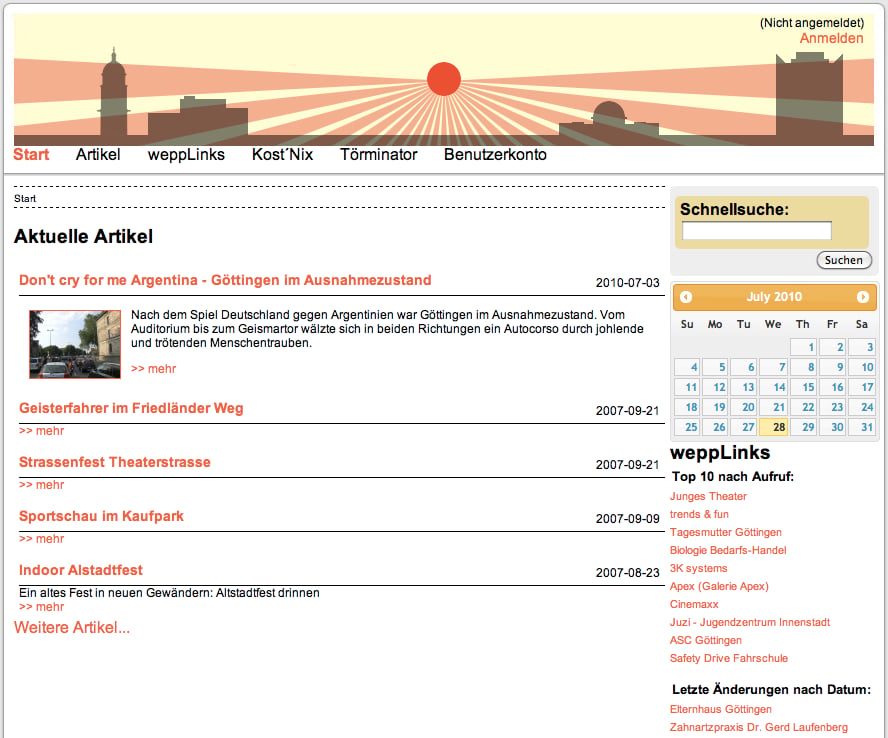Select July 1 in the calendar
Image resolution: width=888 pixels, height=738 pixels.
tap(803, 347)
